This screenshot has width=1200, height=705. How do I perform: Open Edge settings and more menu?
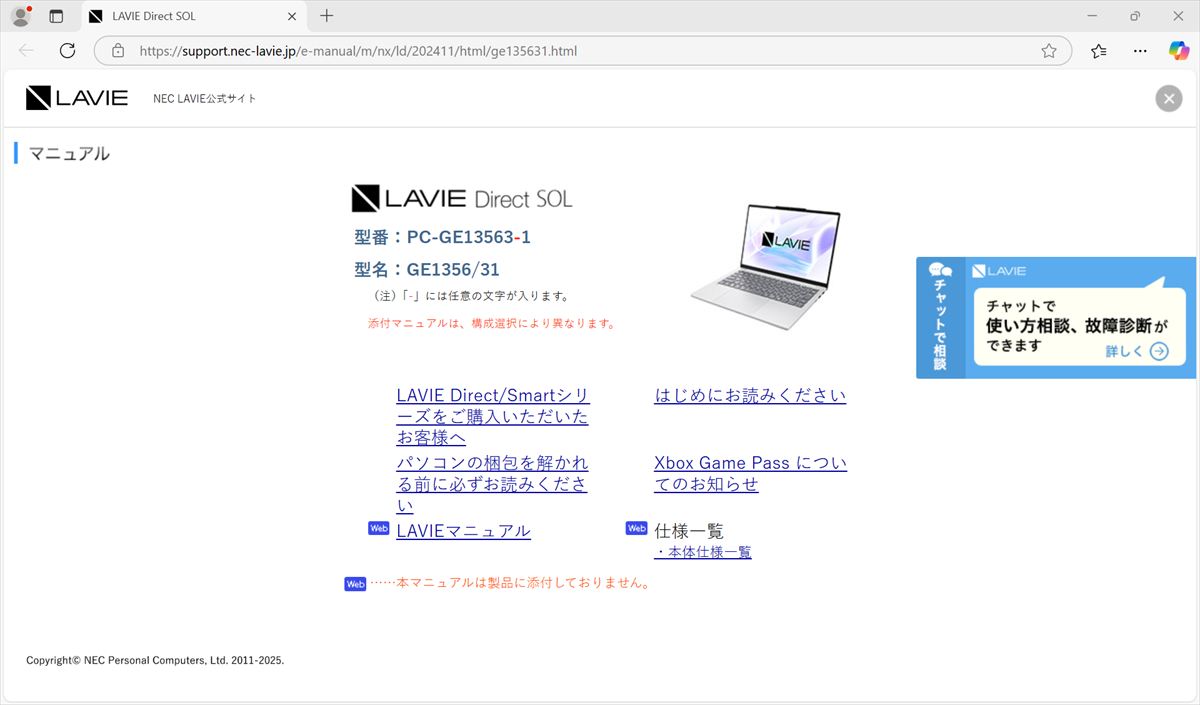pos(1140,51)
